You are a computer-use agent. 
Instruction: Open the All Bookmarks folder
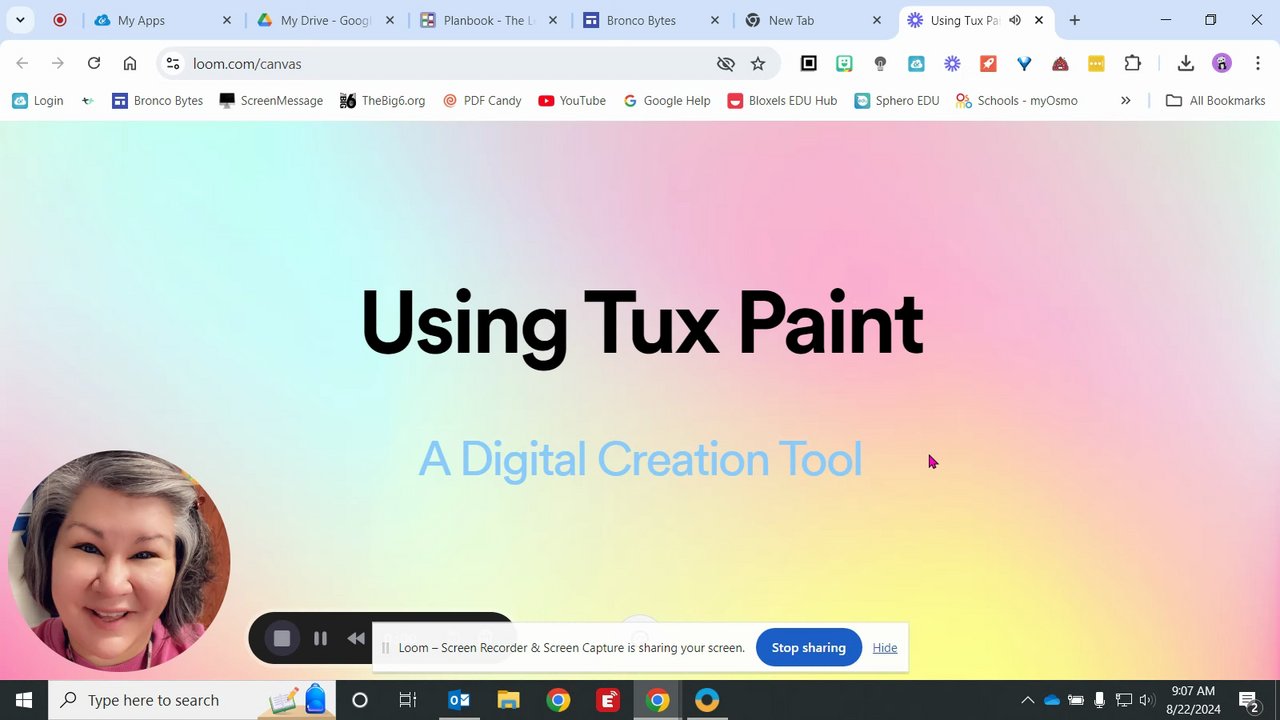[x=1215, y=100]
